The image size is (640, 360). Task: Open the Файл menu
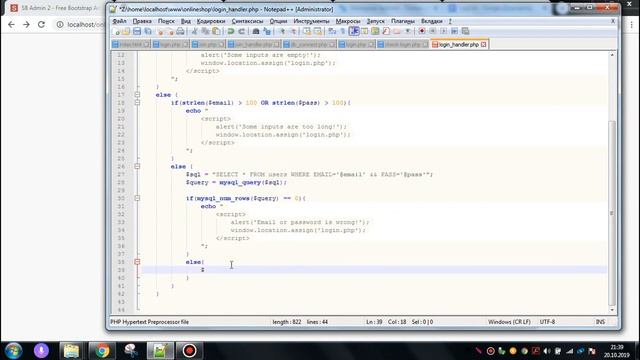pyautogui.click(x=119, y=21)
